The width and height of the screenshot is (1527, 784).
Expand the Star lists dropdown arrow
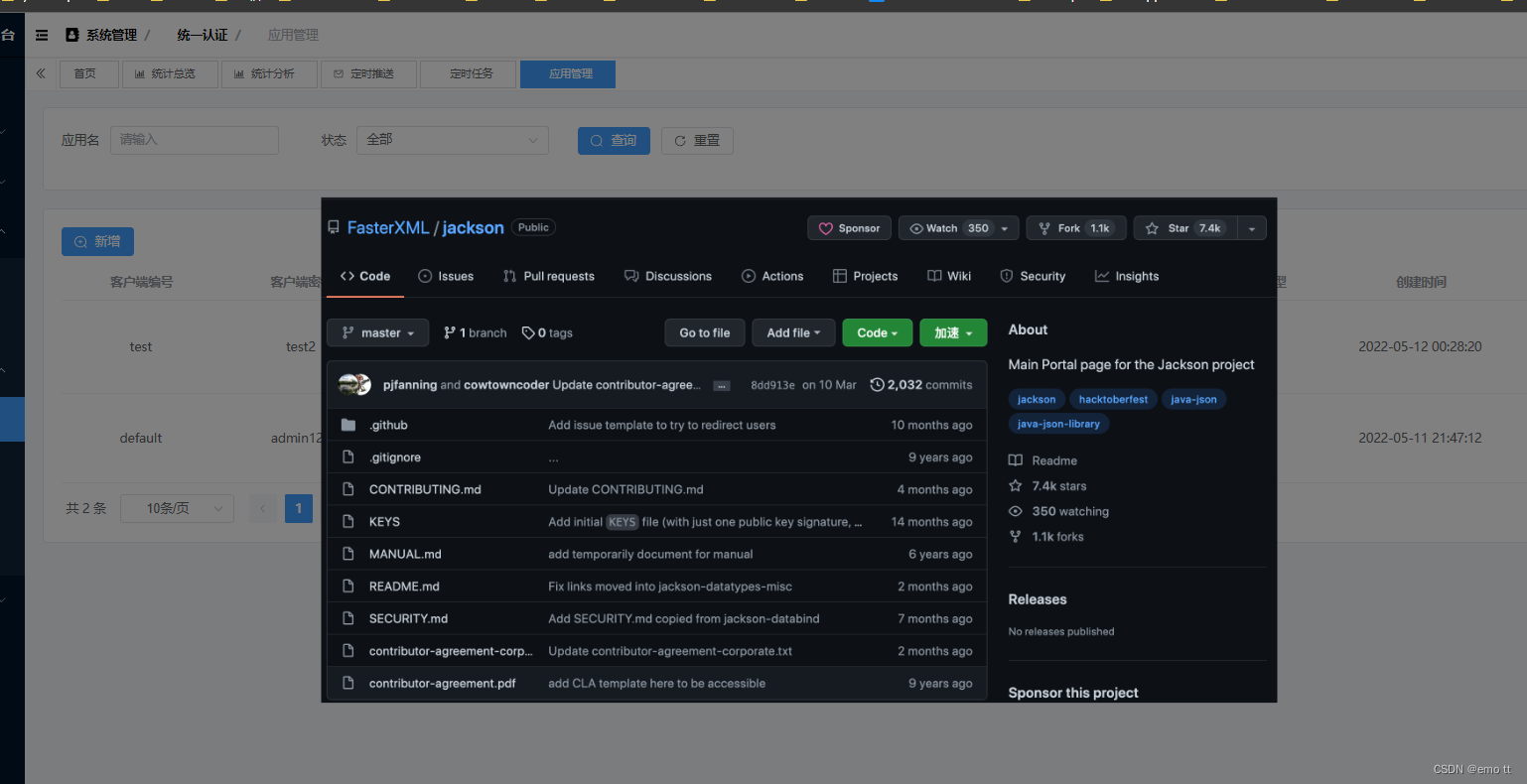tap(1252, 228)
